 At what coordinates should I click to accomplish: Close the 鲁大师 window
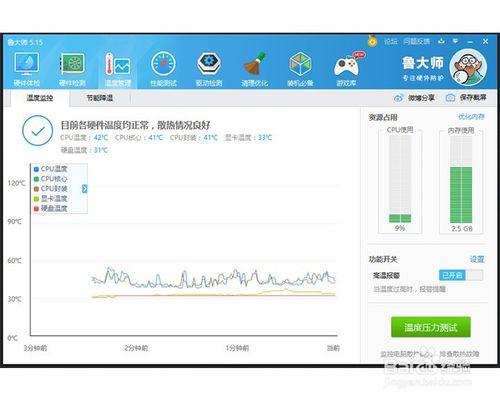pos(486,41)
